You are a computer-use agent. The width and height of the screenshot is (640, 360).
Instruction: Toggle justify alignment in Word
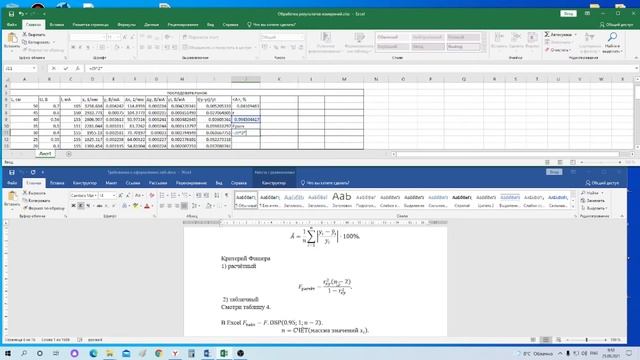(x=184, y=206)
